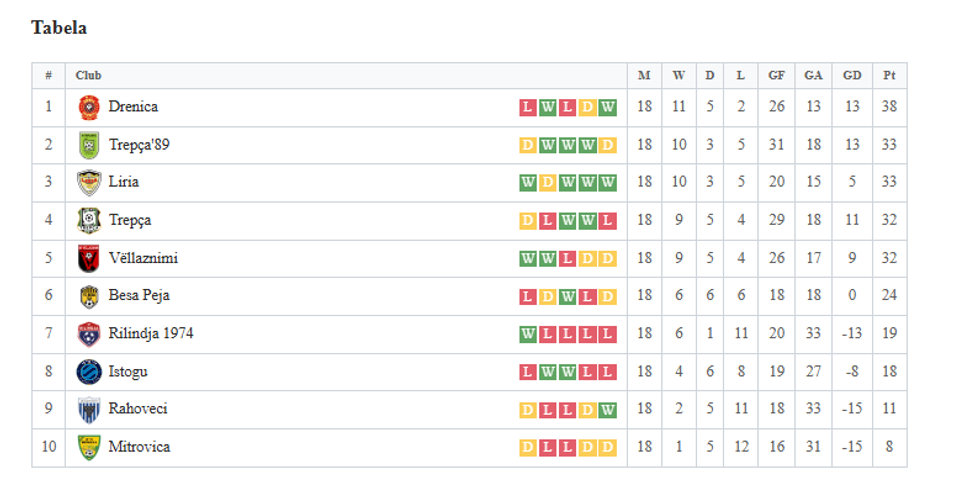The width and height of the screenshot is (980, 481).
Task: Click the Drenica club crest icon
Action: click(89, 107)
